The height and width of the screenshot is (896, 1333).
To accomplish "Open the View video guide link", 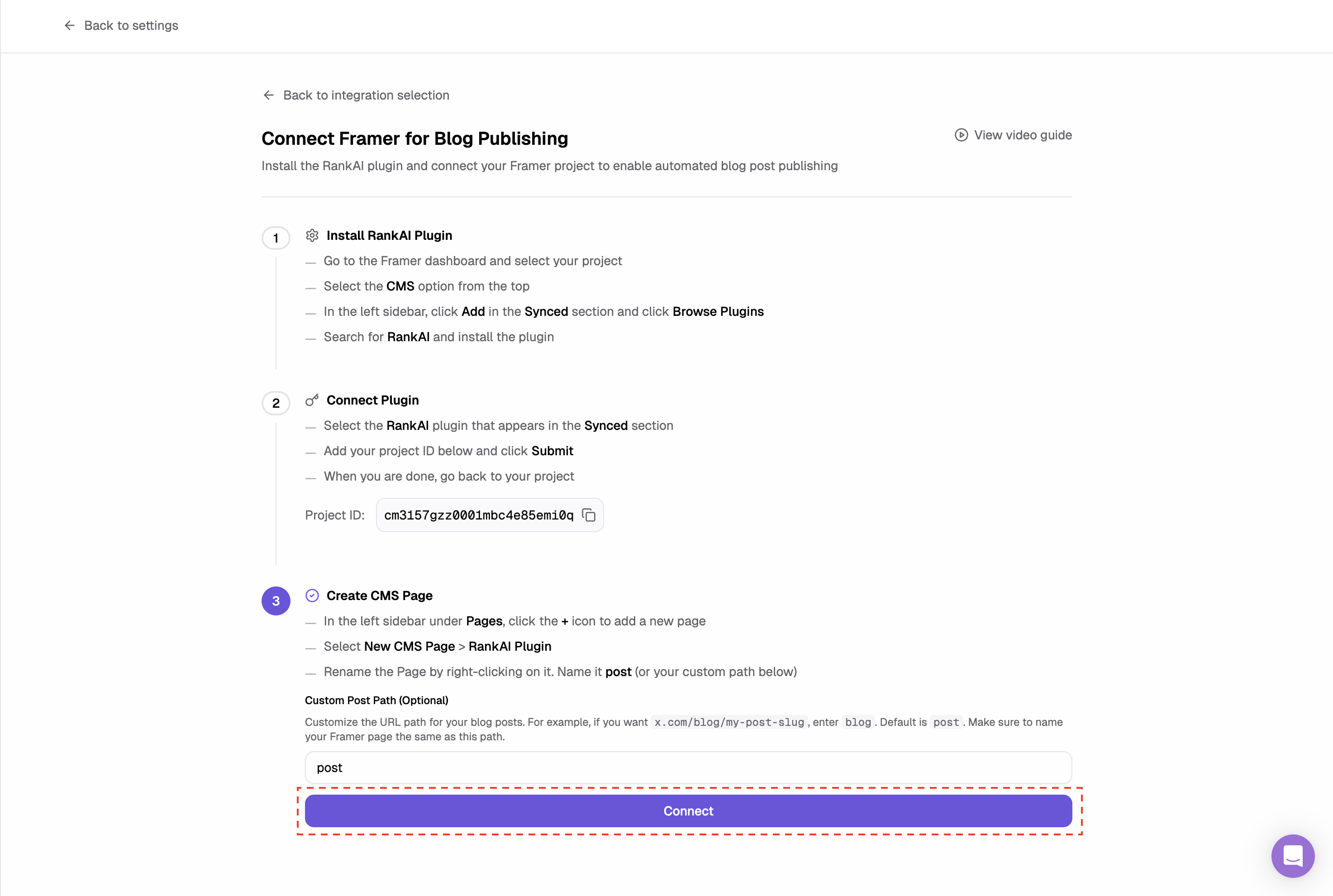I will 1023,135.
